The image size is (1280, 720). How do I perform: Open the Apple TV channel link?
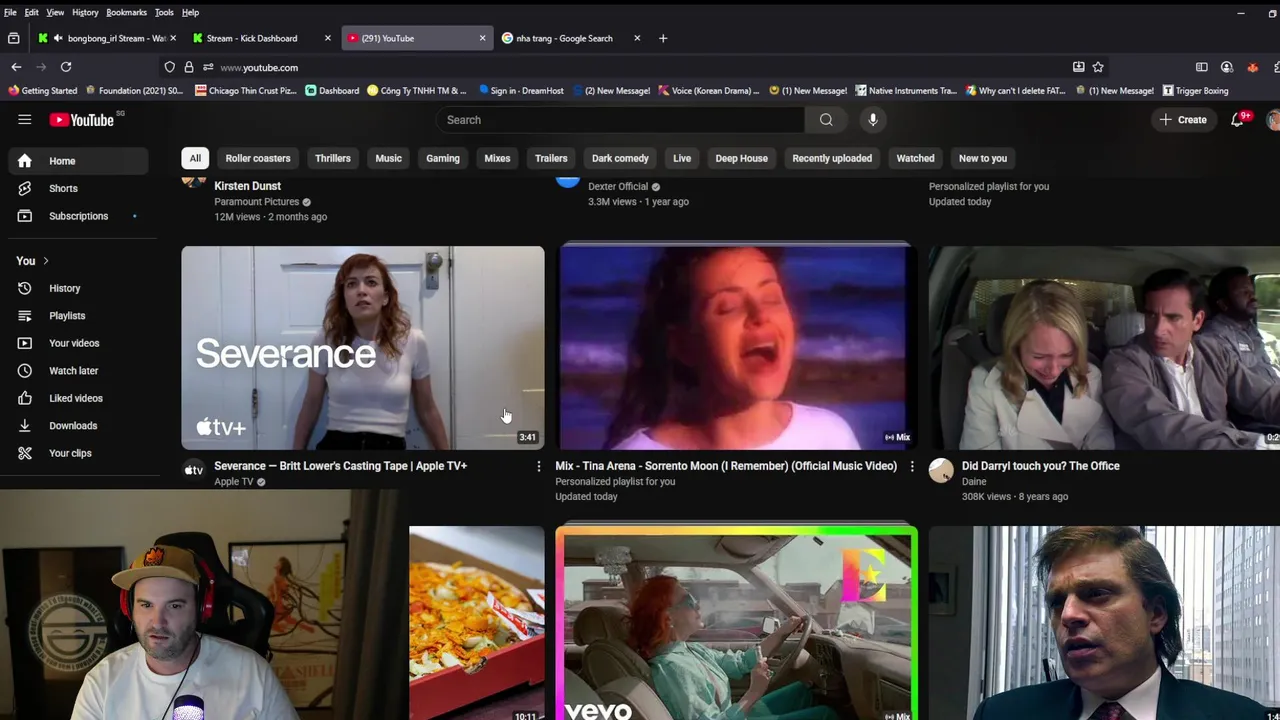(x=234, y=482)
